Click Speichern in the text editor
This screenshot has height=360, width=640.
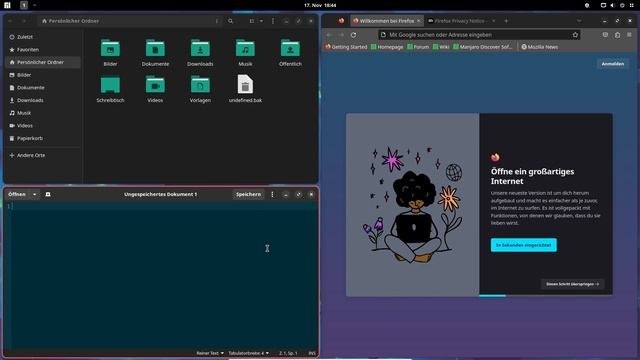coord(248,194)
